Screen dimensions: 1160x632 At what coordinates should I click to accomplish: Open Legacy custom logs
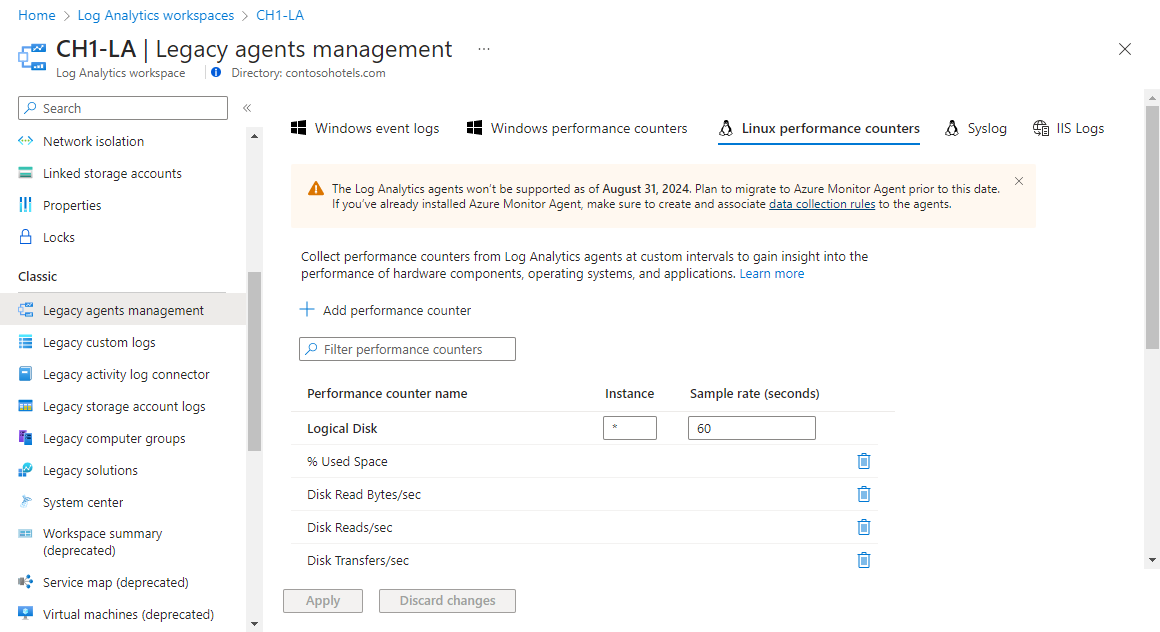99,342
